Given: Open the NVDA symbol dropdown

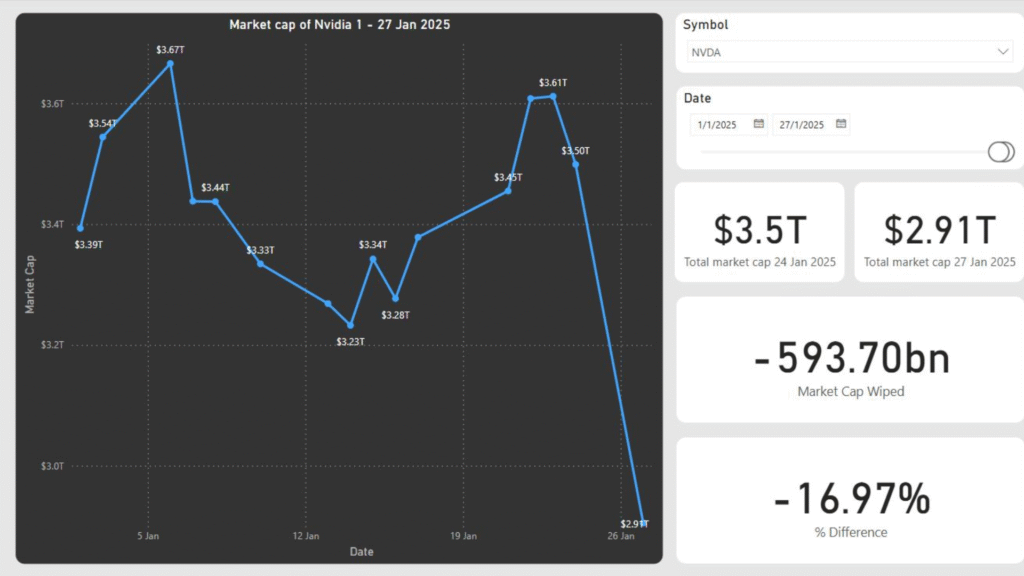Looking at the screenshot, I should (850, 52).
